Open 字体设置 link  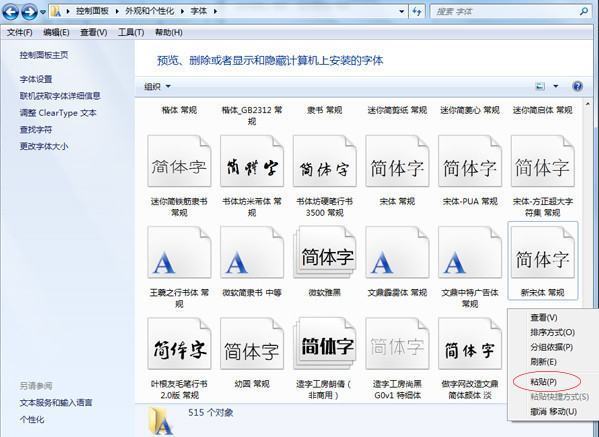point(36,79)
